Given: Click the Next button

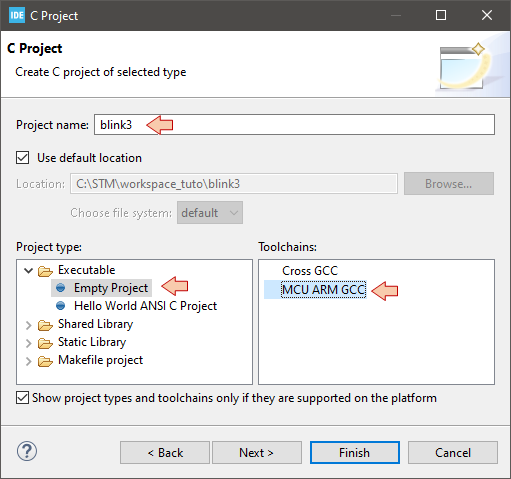Looking at the screenshot, I should coord(257,453).
